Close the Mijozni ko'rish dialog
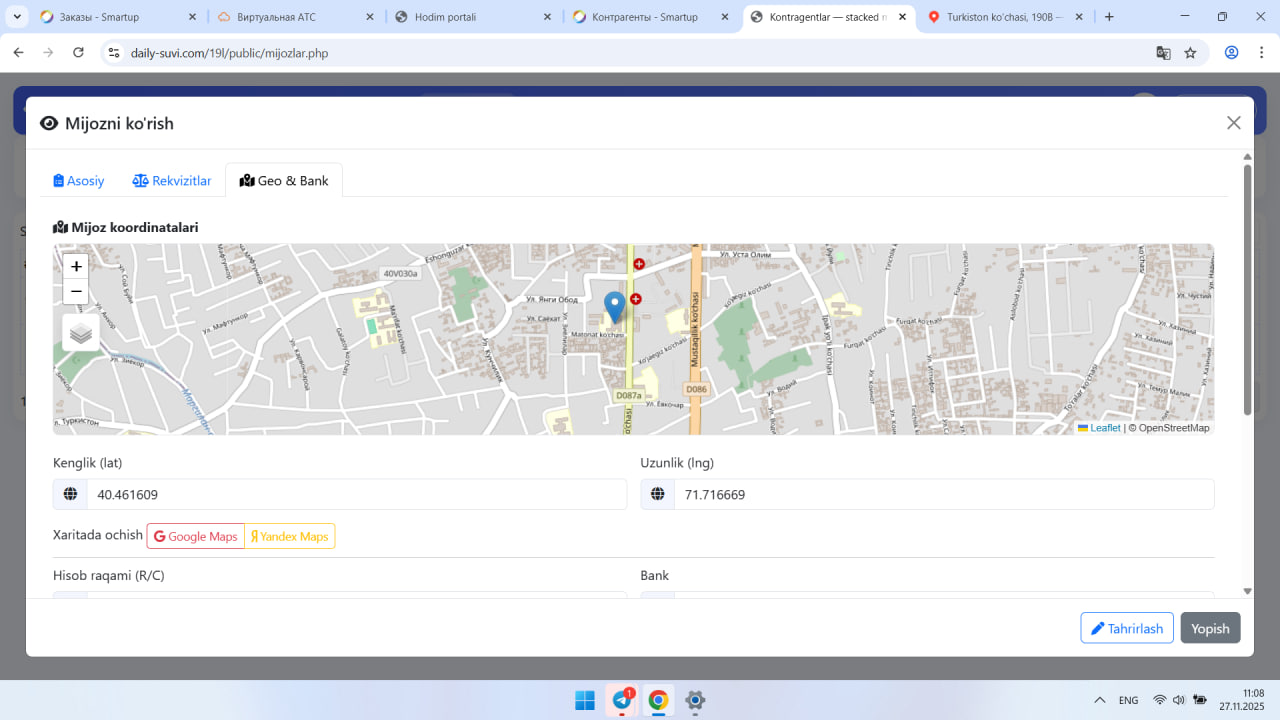Screen dimensions: 1280x720 pos(1233,123)
